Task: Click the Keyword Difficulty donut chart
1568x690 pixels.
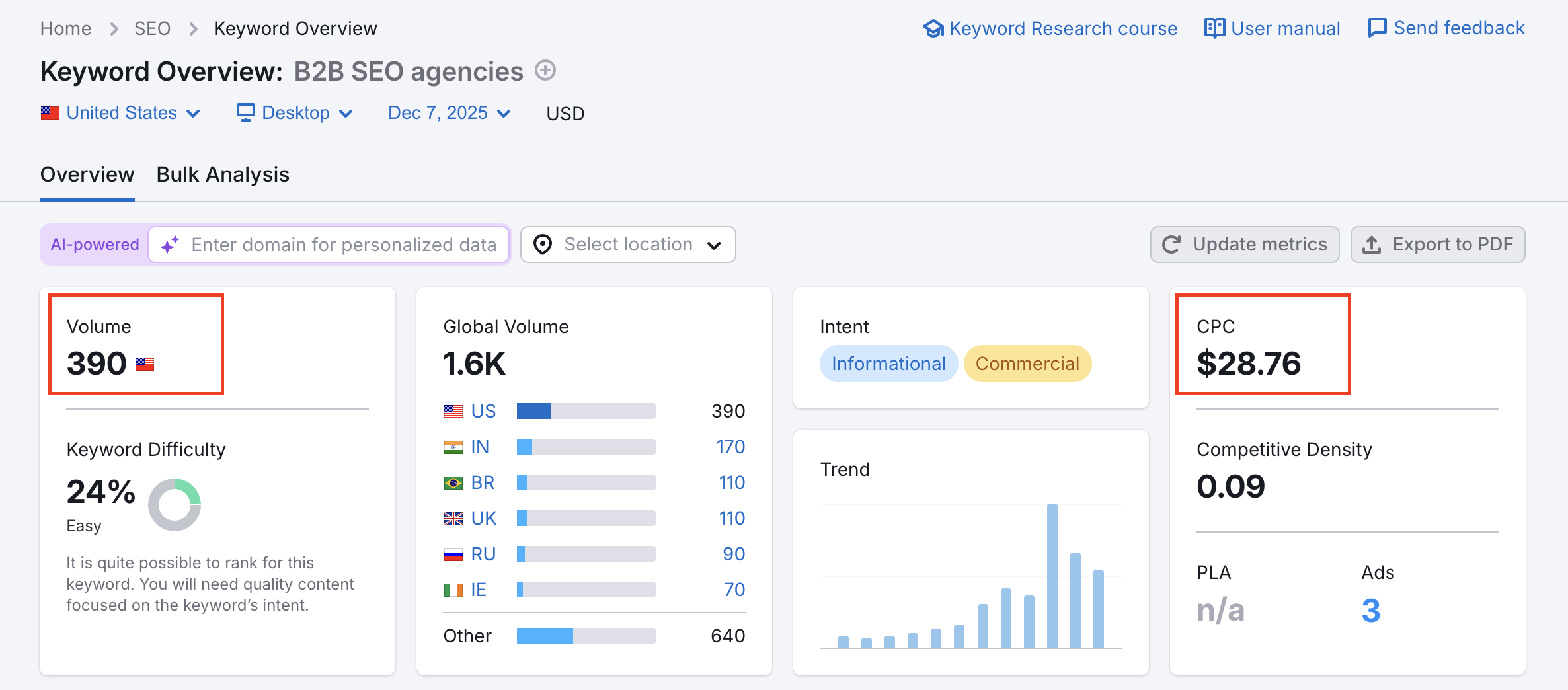Action: (x=175, y=505)
